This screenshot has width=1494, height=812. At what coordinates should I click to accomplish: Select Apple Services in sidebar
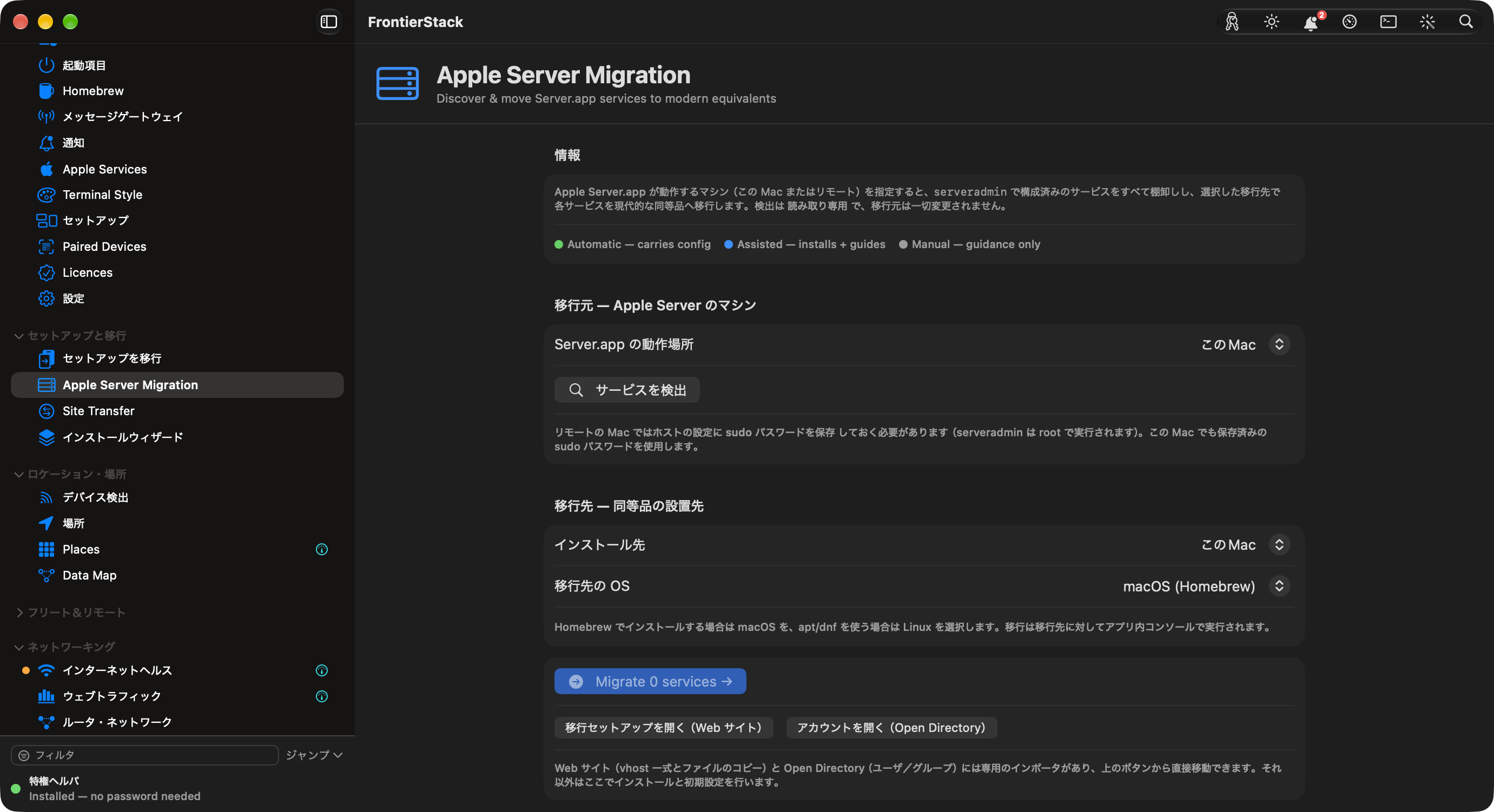pos(177,169)
